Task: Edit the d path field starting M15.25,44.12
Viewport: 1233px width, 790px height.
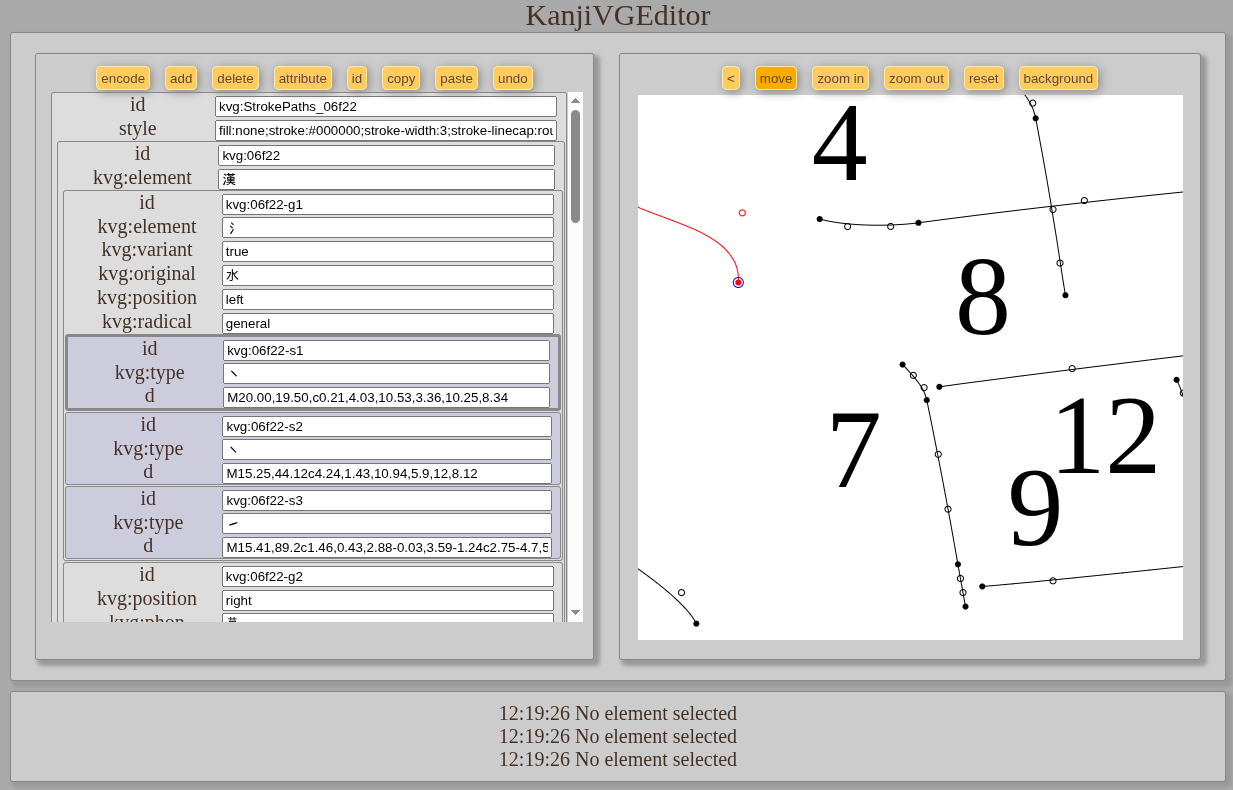Action: click(x=387, y=473)
